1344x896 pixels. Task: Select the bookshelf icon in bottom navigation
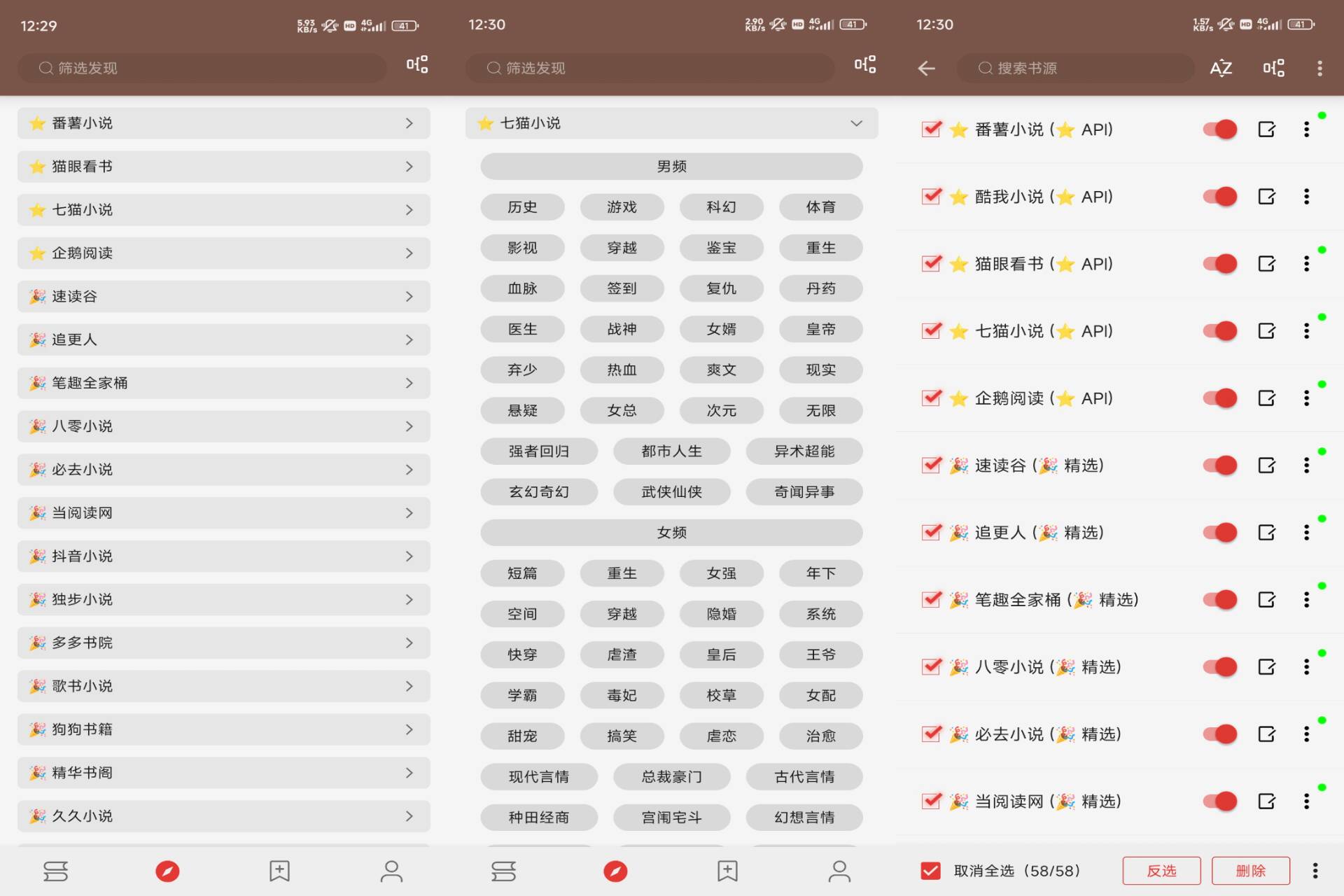coord(56,871)
